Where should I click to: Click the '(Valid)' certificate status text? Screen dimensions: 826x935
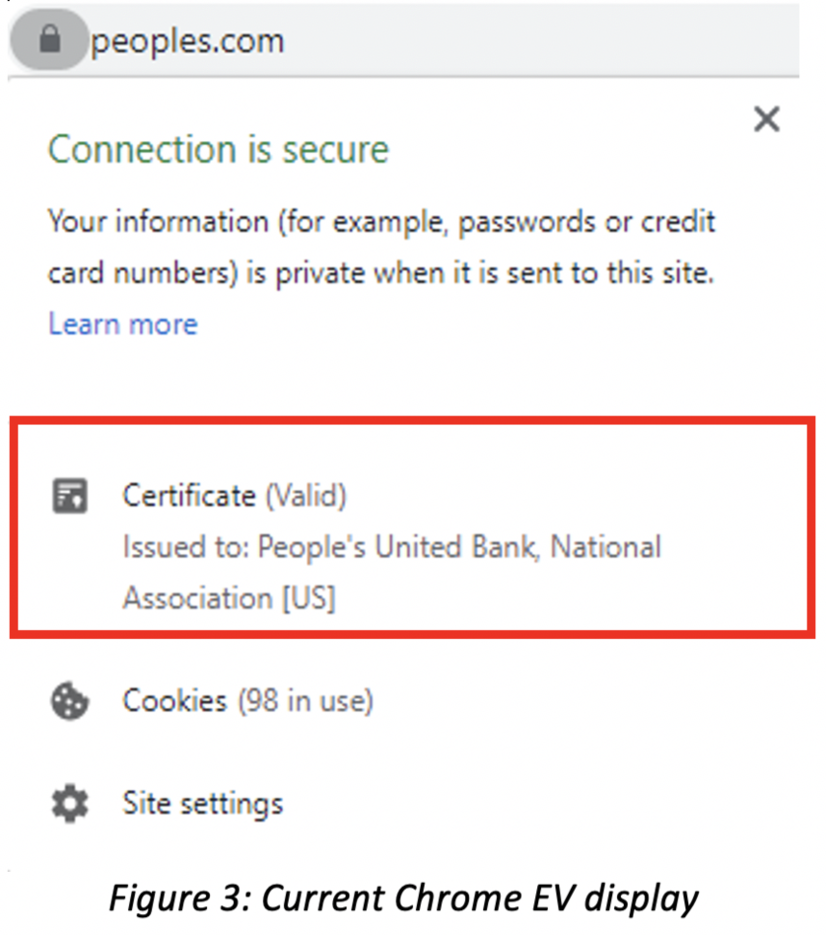pos(306,495)
